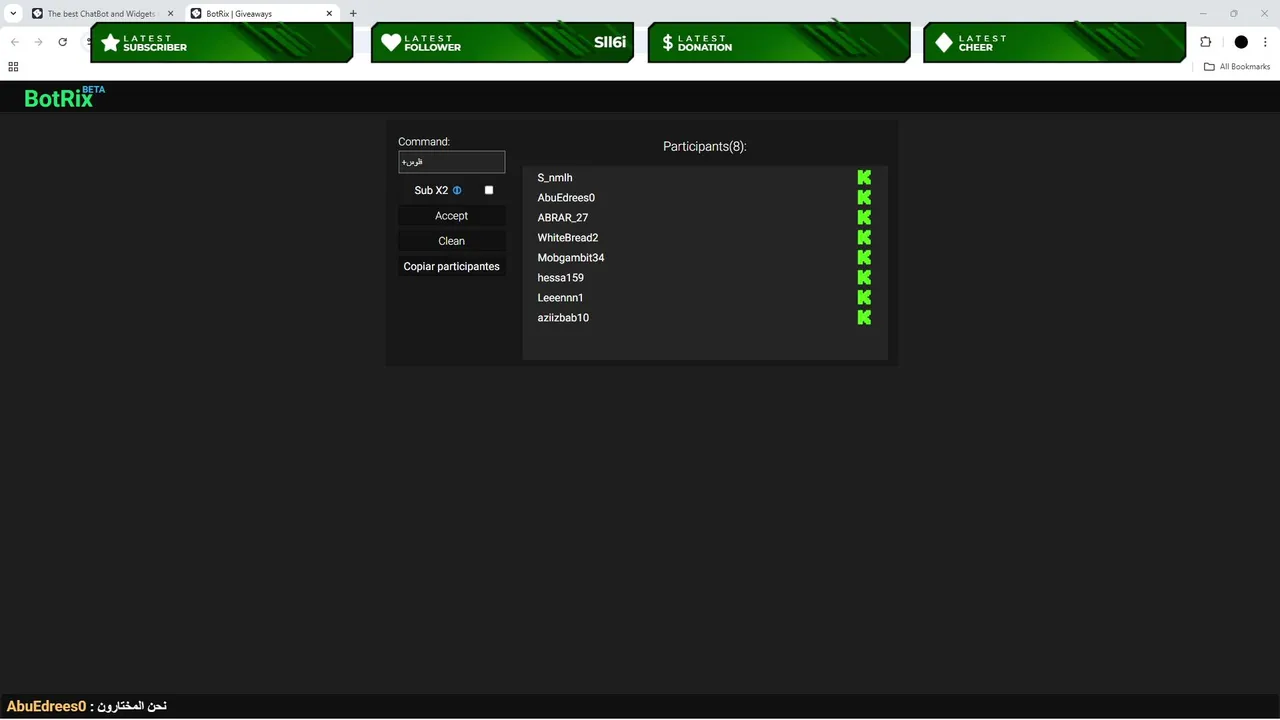Image resolution: width=1280 pixels, height=720 pixels.
Task: Select participant hessa159
Action: 561,277
